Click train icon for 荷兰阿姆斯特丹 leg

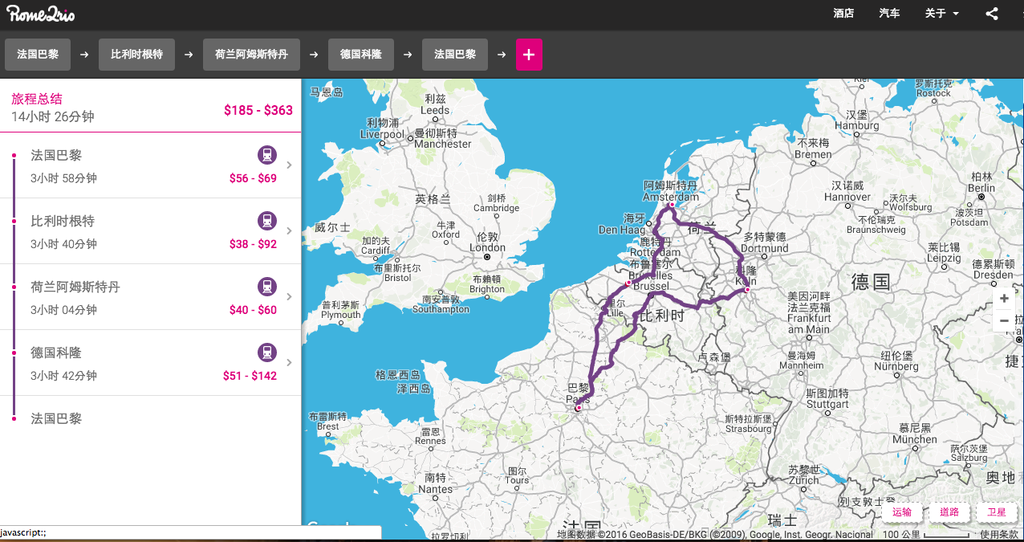[x=267, y=286]
